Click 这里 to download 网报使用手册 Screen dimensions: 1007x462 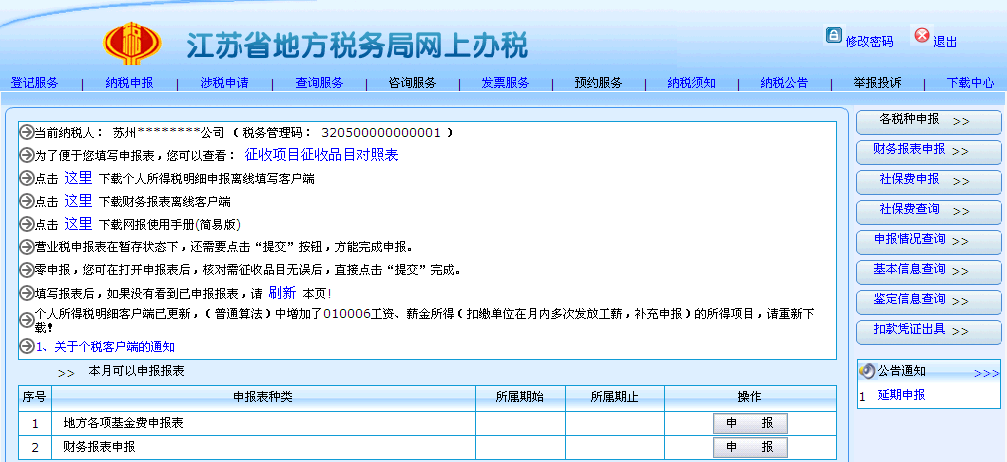click(78, 223)
